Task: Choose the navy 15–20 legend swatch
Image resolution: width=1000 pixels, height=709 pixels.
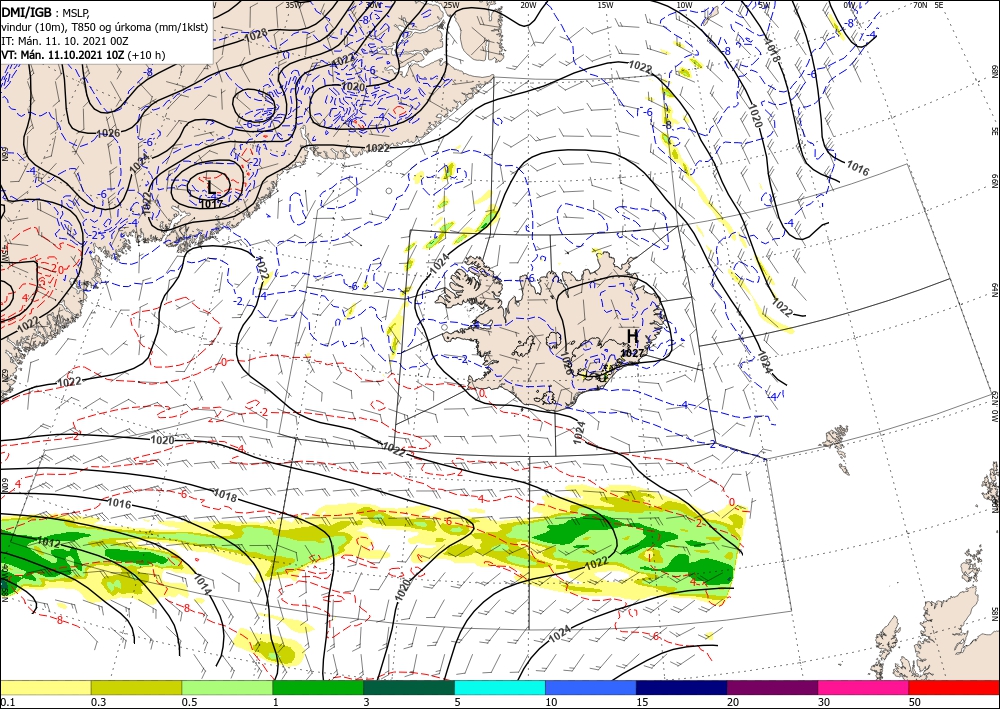Action: [682, 687]
